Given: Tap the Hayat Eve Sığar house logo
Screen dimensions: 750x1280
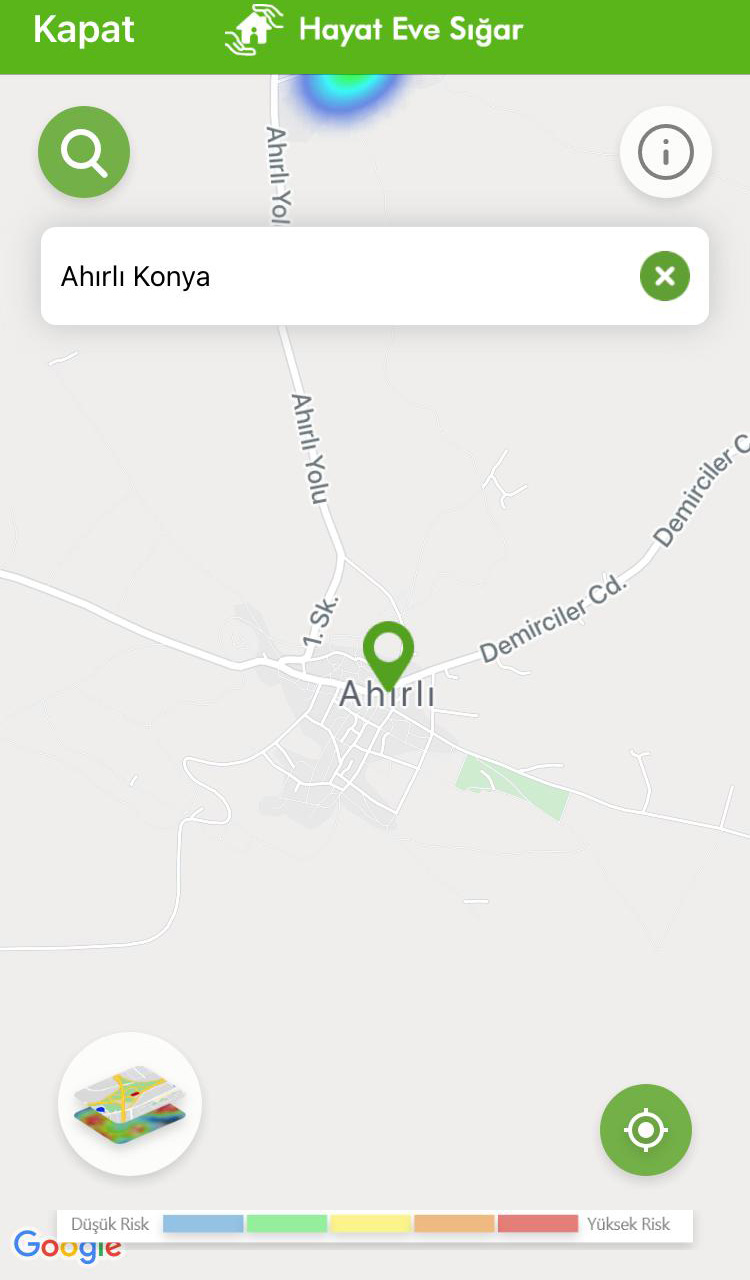Looking at the screenshot, I should tap(255, 29).
